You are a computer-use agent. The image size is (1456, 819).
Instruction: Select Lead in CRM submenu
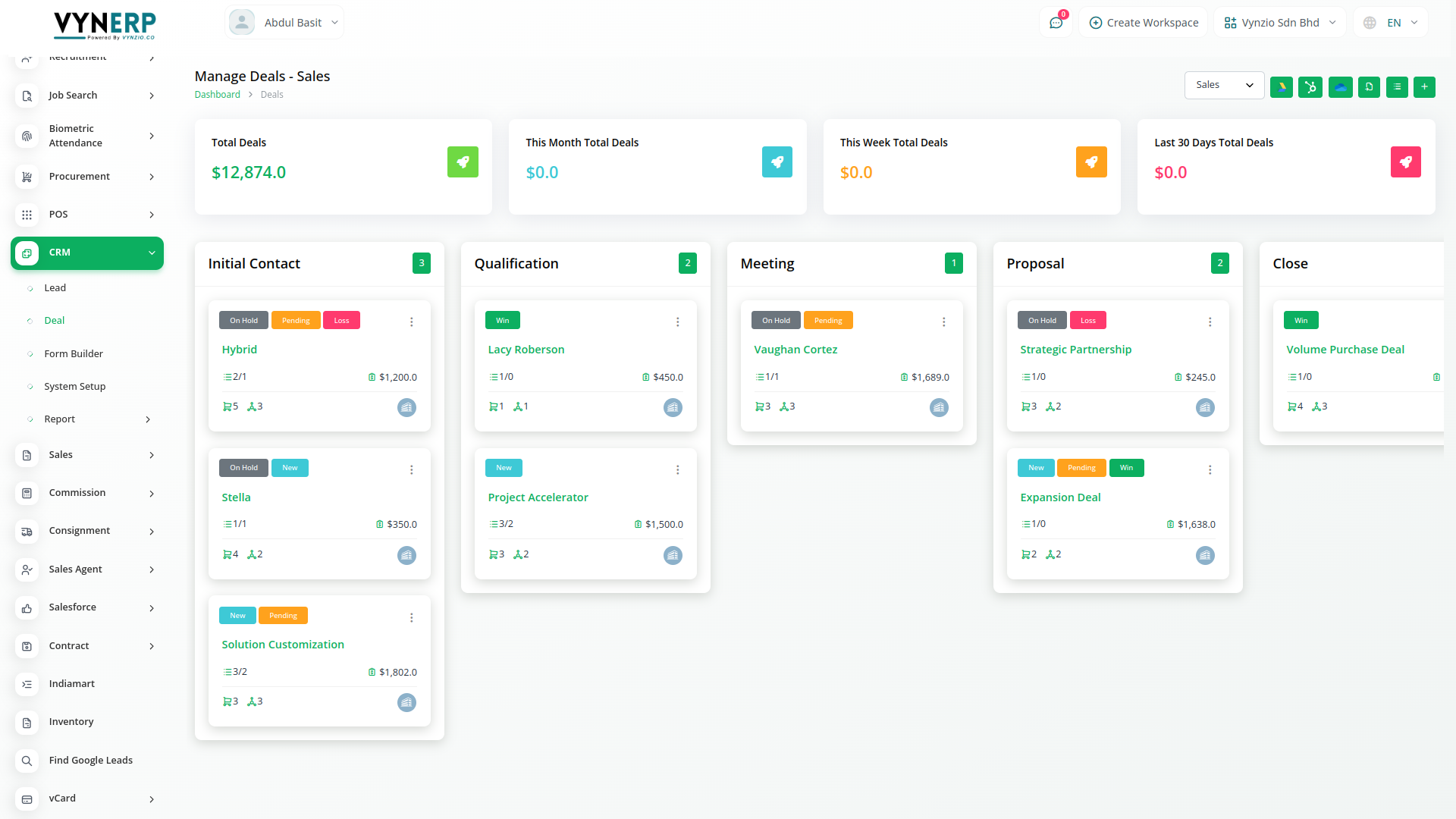(55, 288)
